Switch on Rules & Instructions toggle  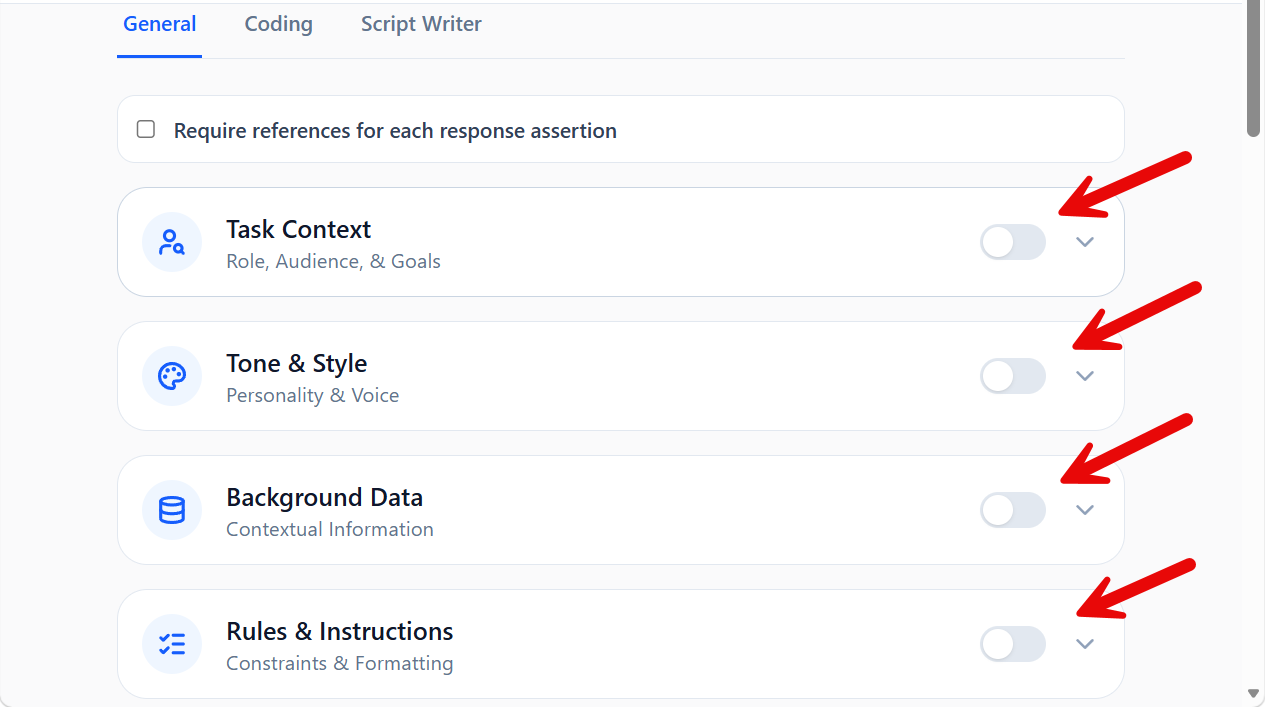click(1012, 644)
